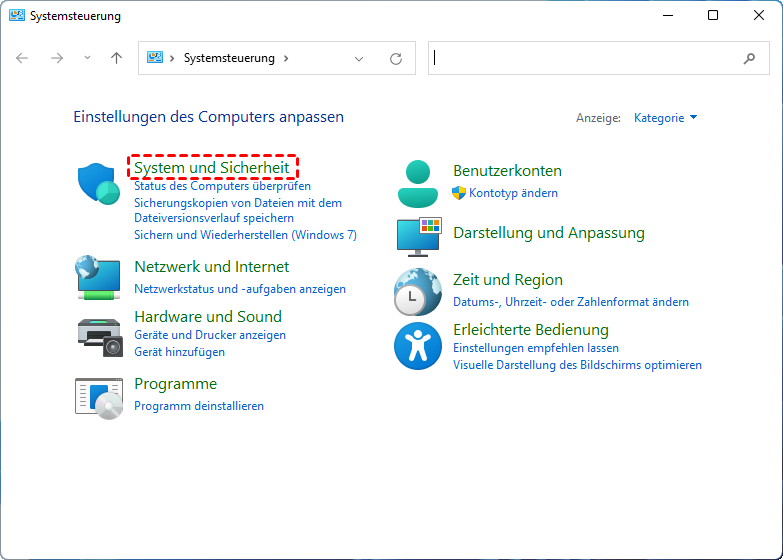Click the Hardware und Sound printer icon
The height and width of the screenshot is (560, 783).
tap(99, 333)
